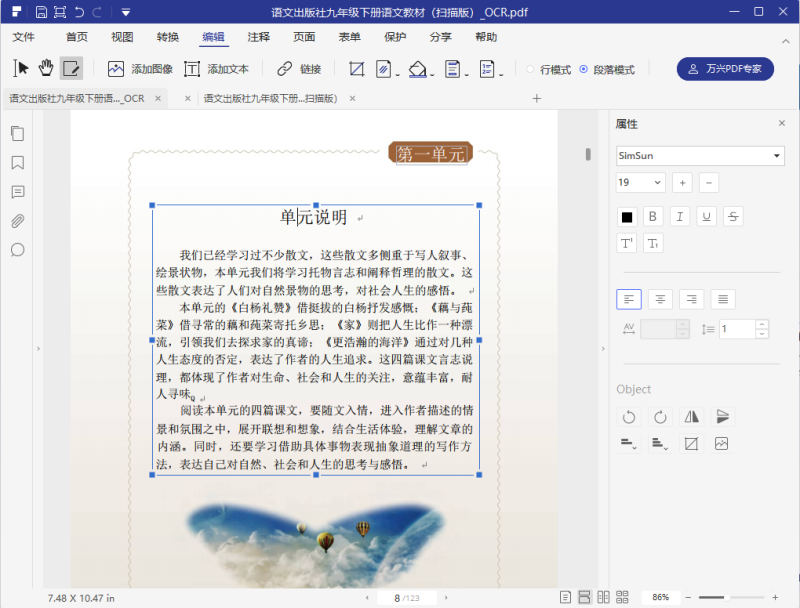Open the 注释 (Comment) menu tab
Screen dimensions: 800x608
pos(258,37)
